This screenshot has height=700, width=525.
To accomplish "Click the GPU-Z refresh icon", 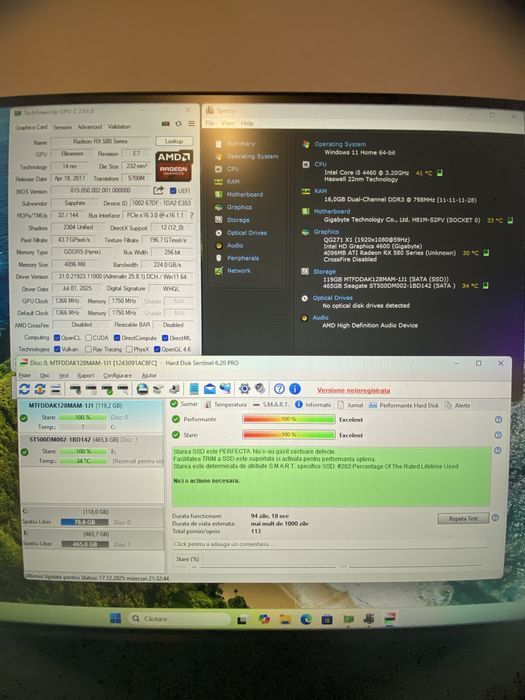I will (179, 124).
